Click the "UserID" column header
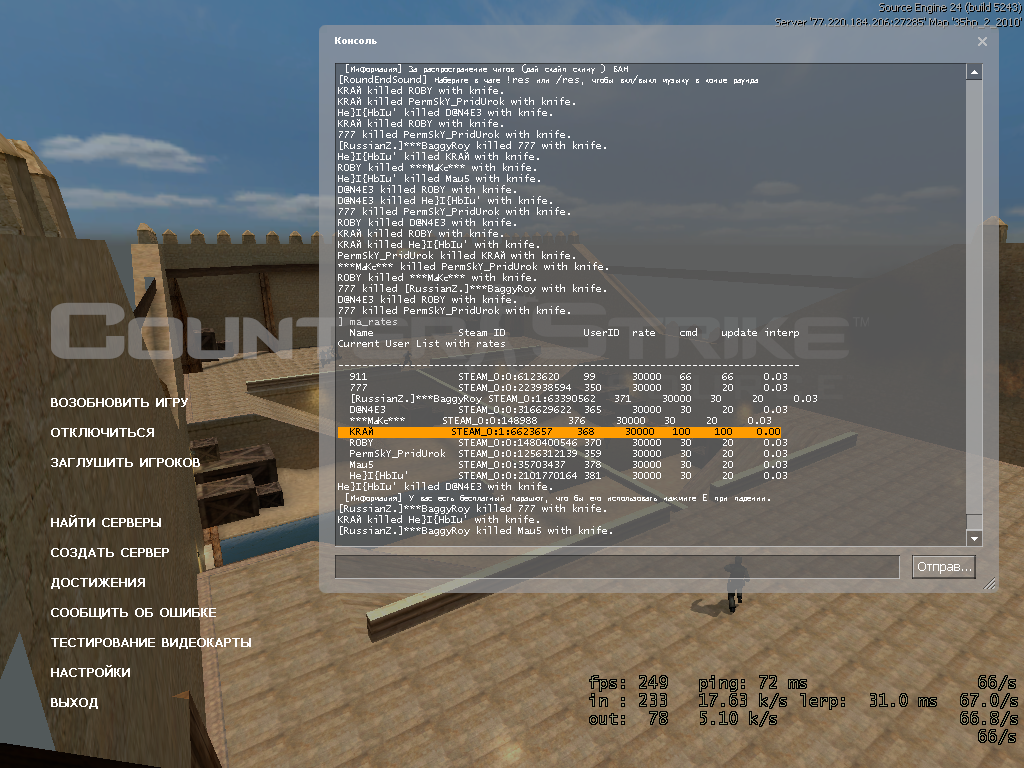The height and width of the screenshot is (768, 1024). coord(601,333)
